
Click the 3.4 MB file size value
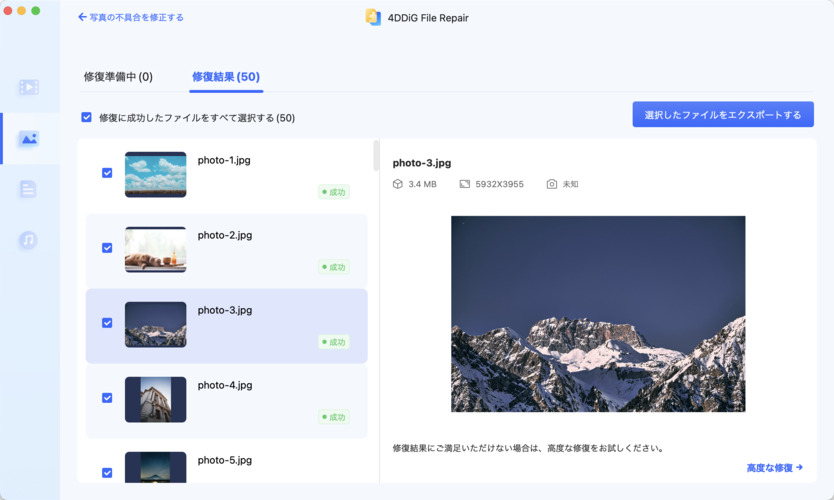click(x=422, y=184)
